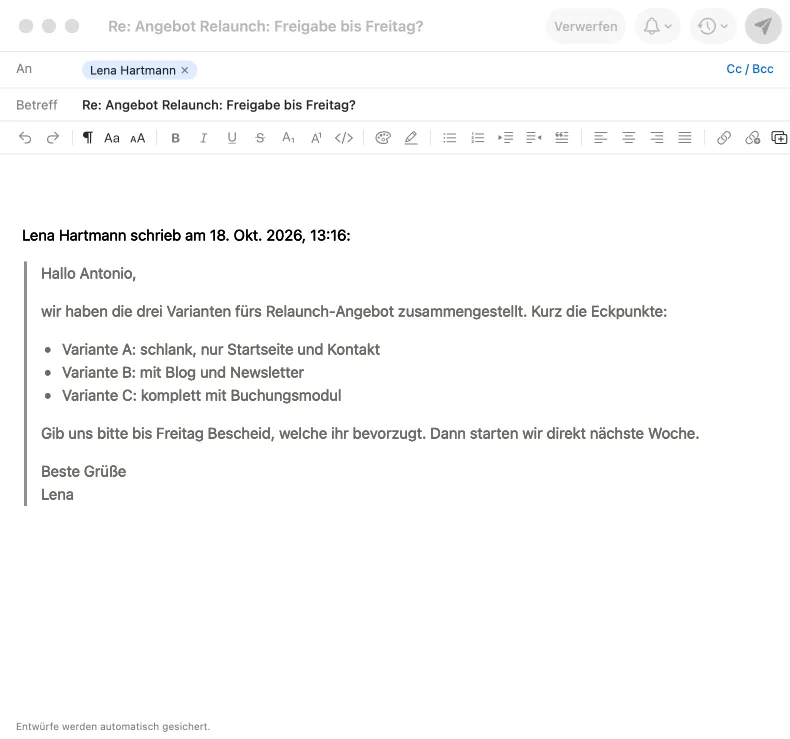This screenshot has width=790, height=739.
Task: Toggle strikethrough formatting
Action: [x=260, y=138]
